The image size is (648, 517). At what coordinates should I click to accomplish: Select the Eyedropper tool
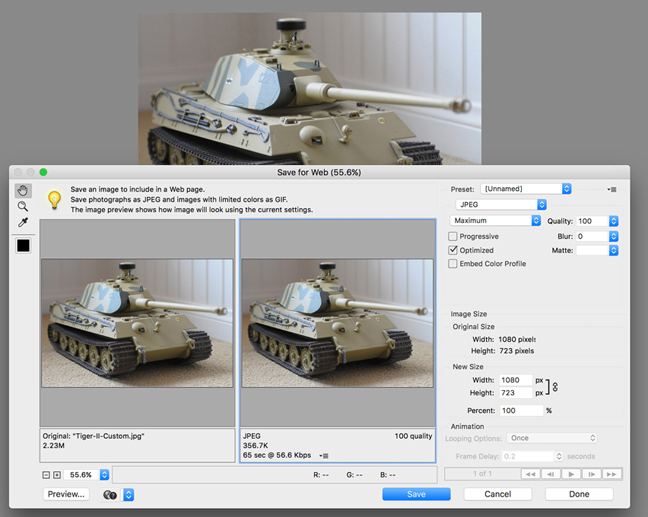pyautogui.click(x=23, y=222)
